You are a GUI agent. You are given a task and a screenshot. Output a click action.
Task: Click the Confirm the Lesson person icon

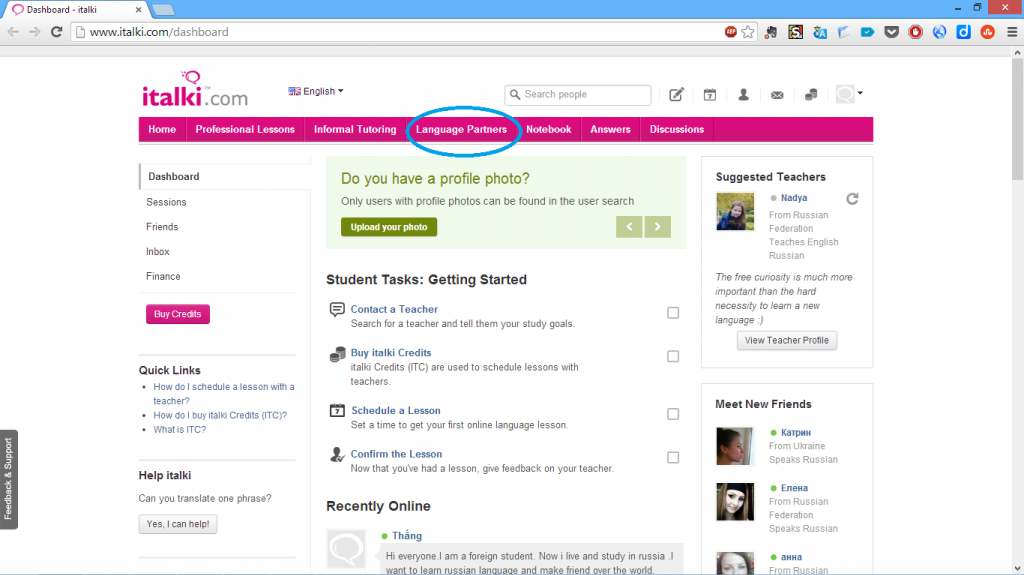[337, 454]
